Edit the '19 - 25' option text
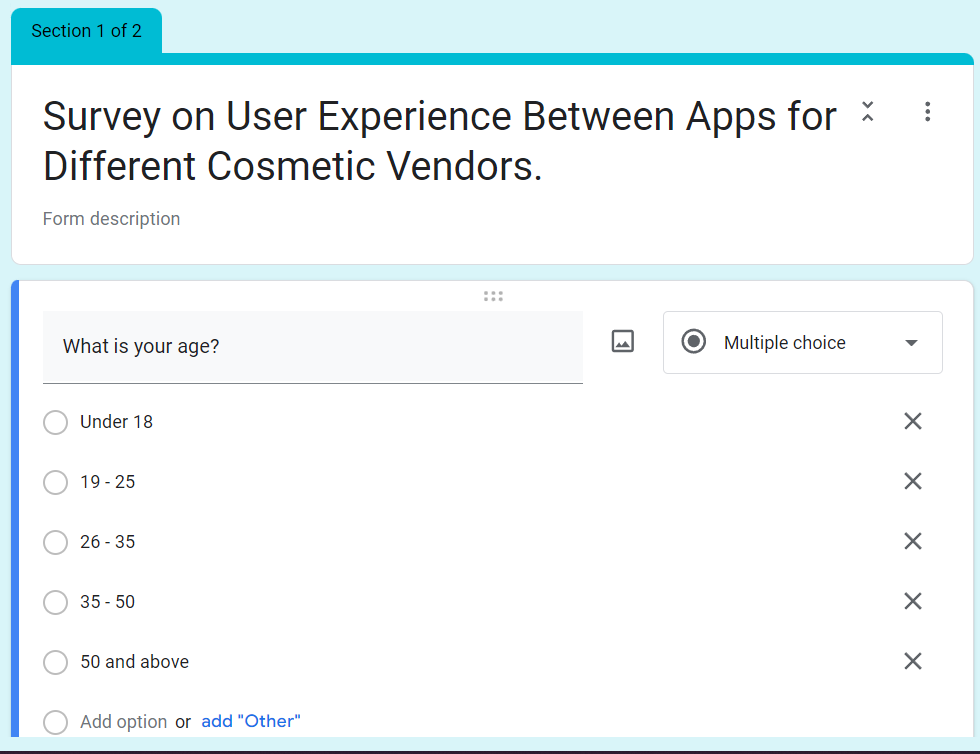 (x=108, y=482)
